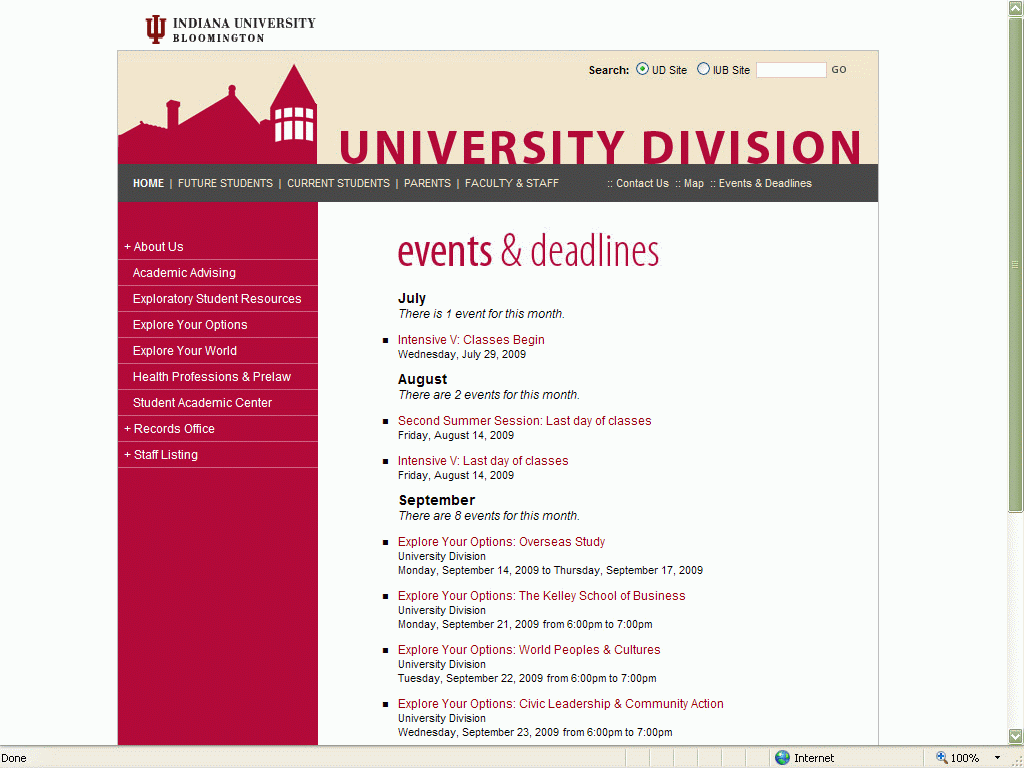Open the Kelley School of Business event
1024x768 pixels.
pyautogui.click(x=541, y=596)
